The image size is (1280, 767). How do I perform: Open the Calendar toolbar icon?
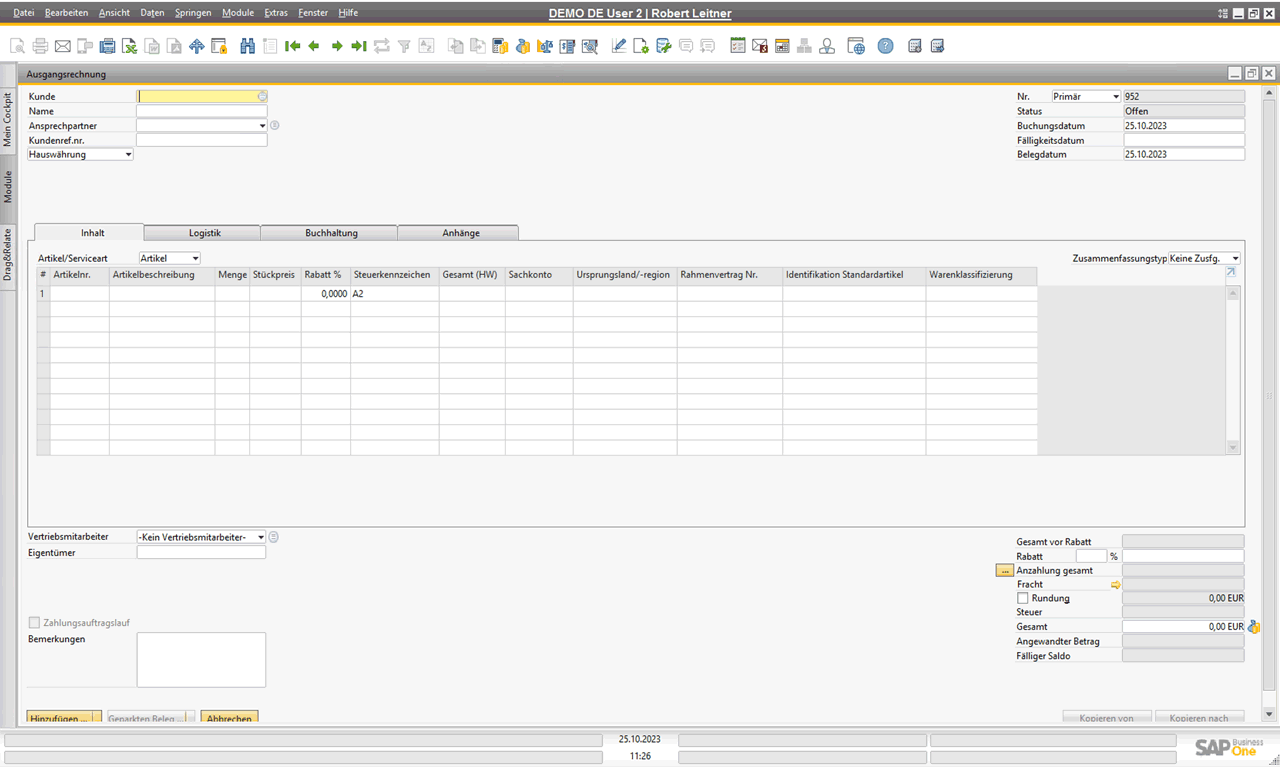(x=782, y=46)
